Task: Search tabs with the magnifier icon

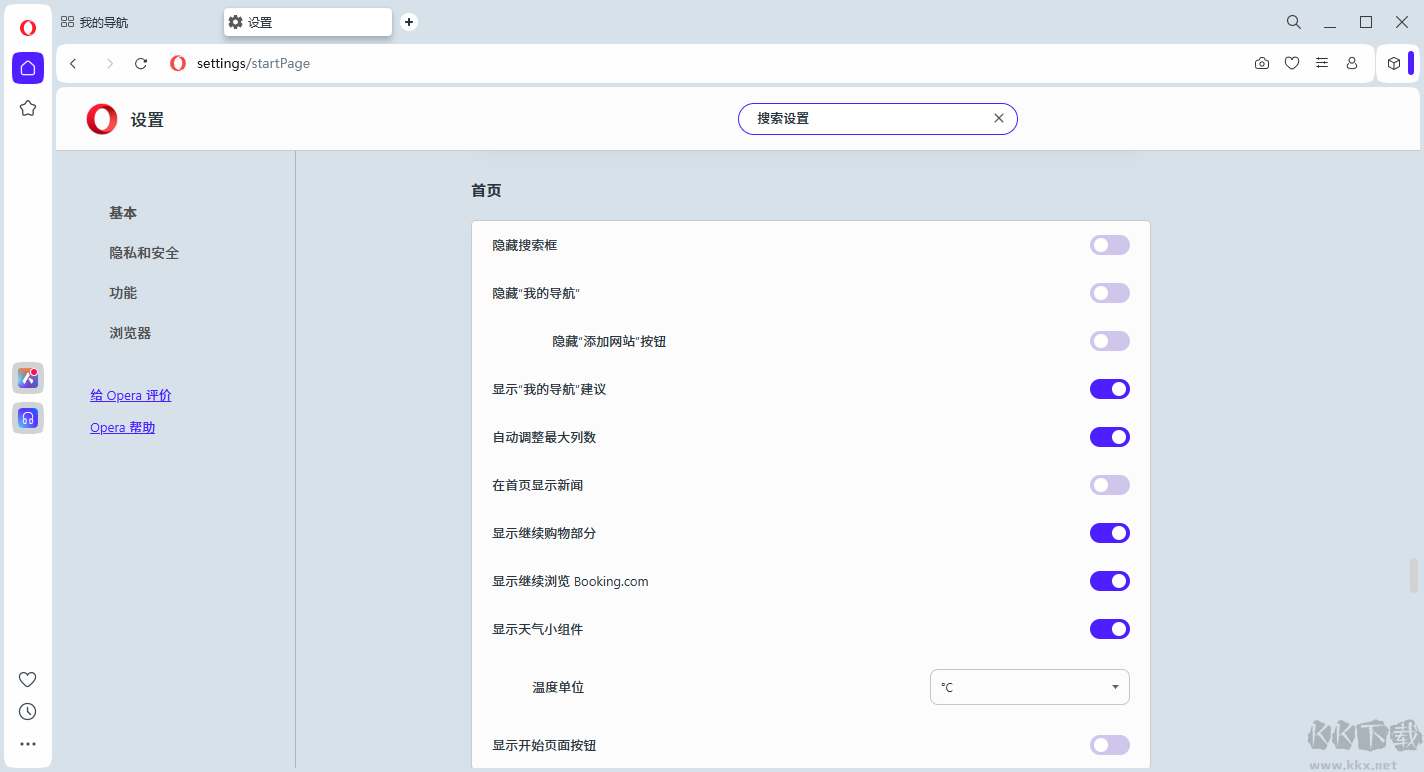Action: pos(1294,22)
